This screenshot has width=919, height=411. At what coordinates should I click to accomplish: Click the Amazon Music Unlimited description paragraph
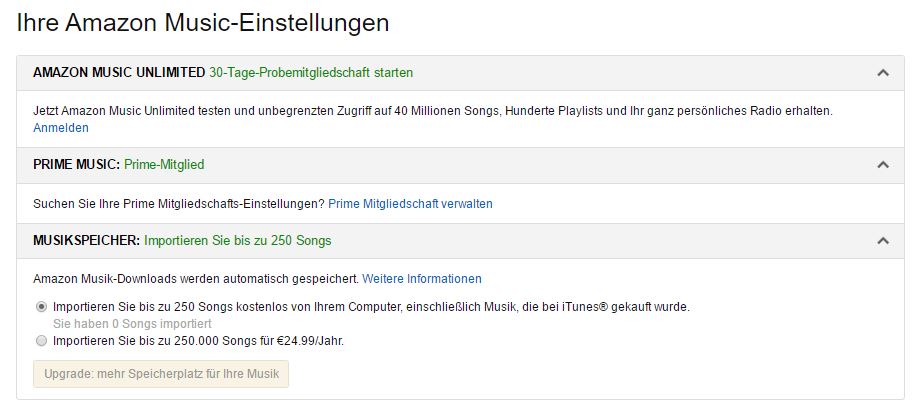click(432, 111)
